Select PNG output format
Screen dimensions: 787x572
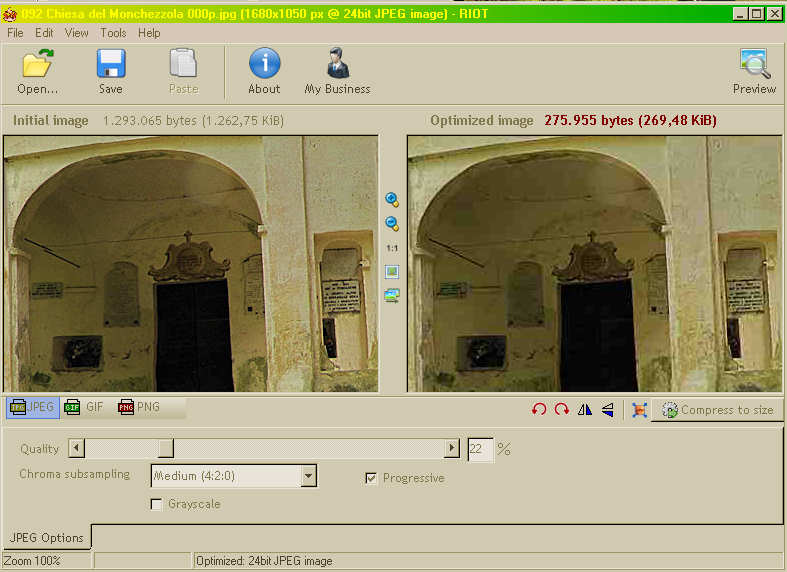(x=139, y=407)
